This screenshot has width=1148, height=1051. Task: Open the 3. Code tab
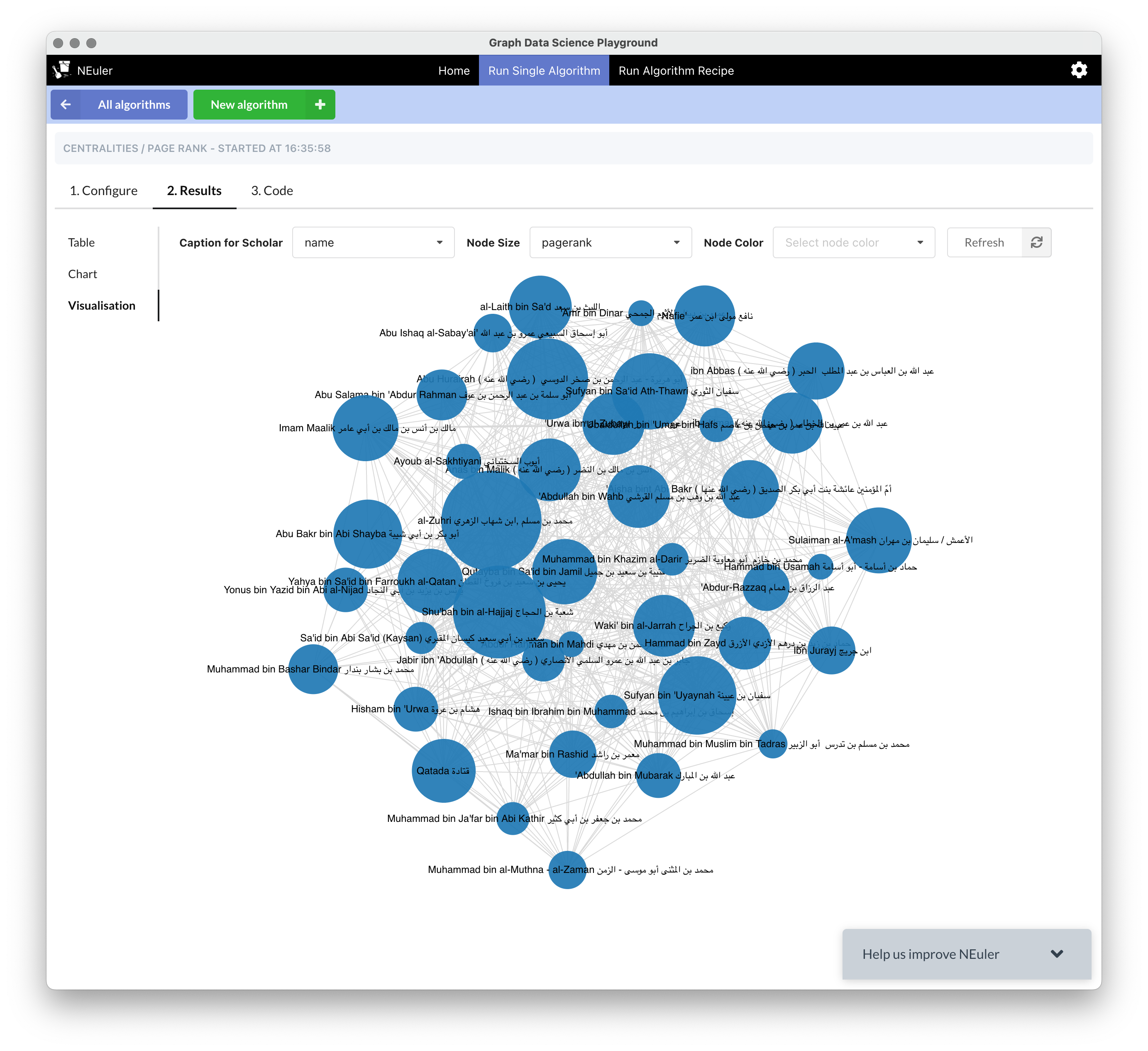coord(271,191)
